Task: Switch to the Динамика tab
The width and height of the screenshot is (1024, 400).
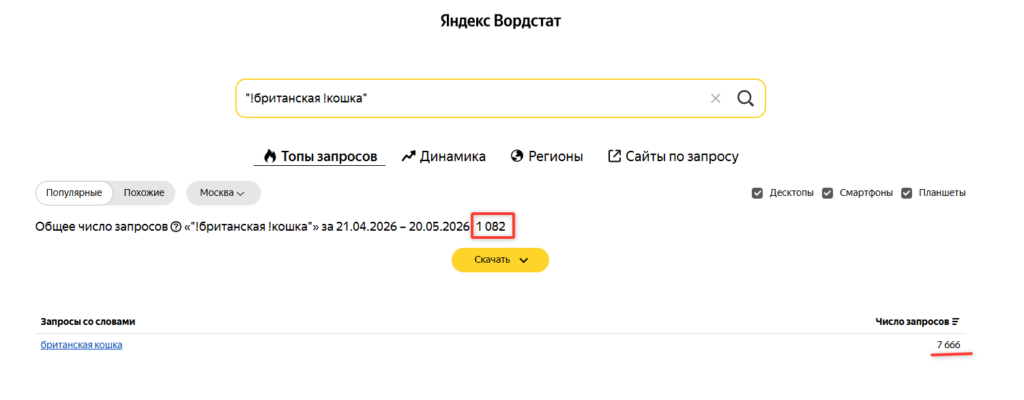Action: point(443,157)
